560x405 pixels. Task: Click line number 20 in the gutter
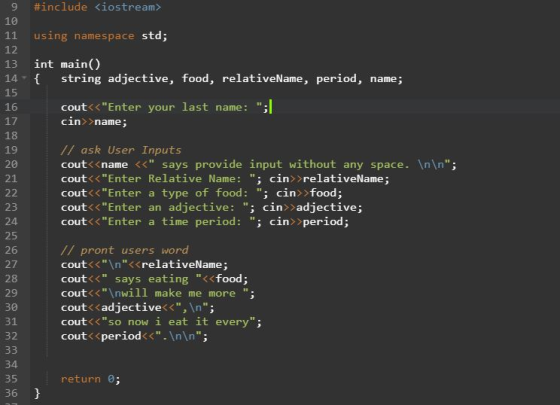11,164
